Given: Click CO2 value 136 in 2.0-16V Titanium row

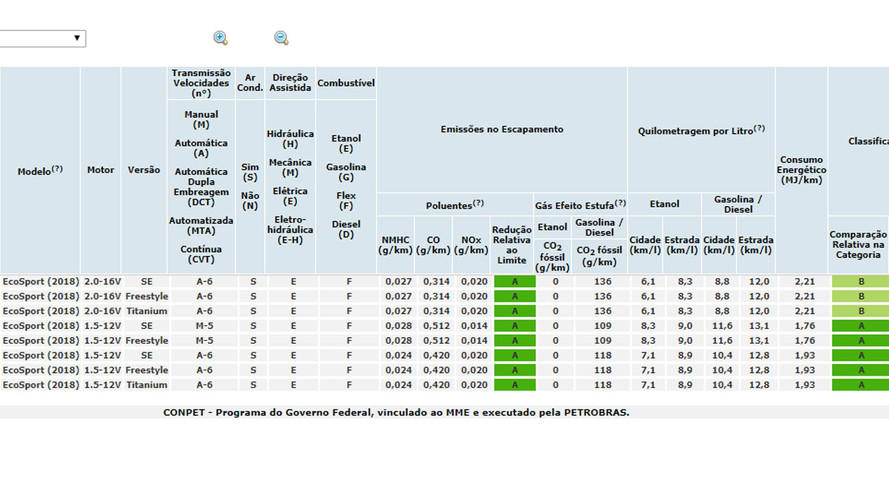Looking at the screenshot, I should 602,311.
